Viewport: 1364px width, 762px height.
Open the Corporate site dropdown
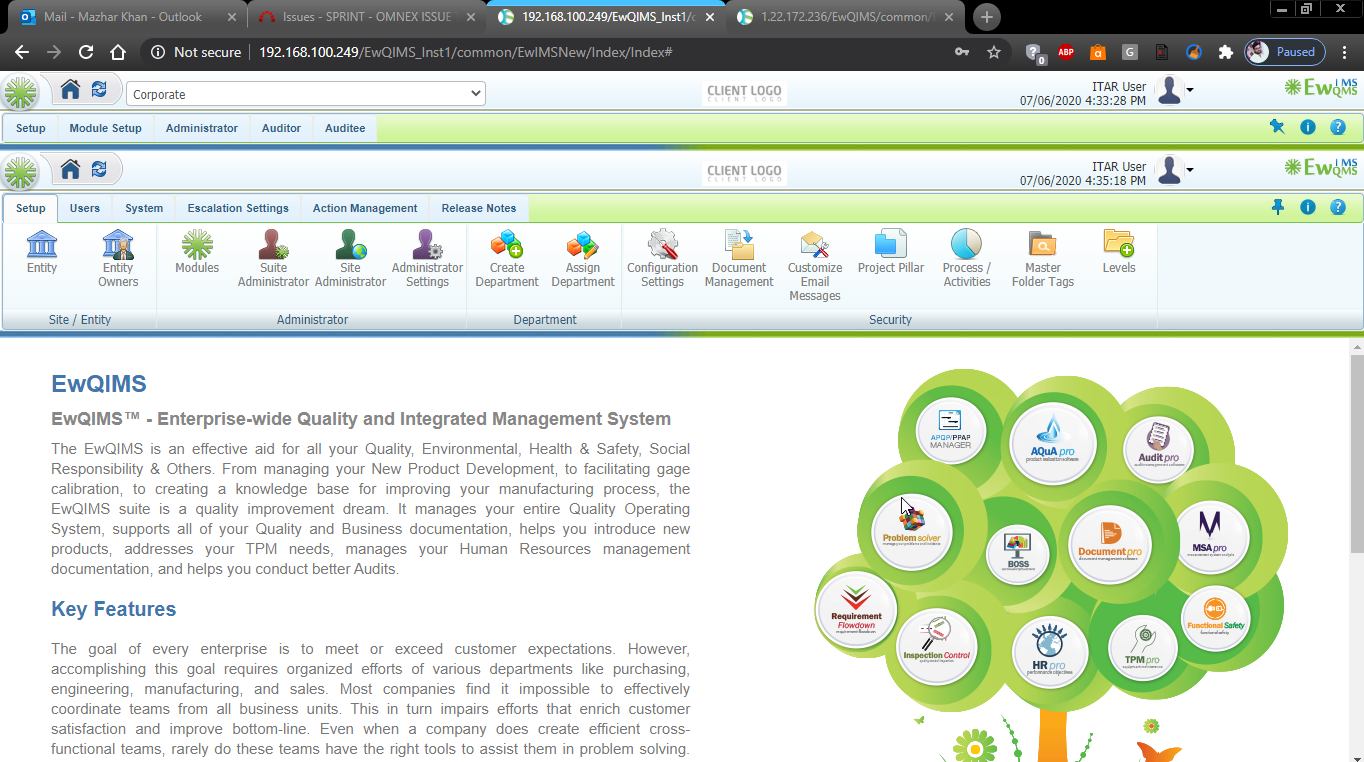[x=306, y=94]
